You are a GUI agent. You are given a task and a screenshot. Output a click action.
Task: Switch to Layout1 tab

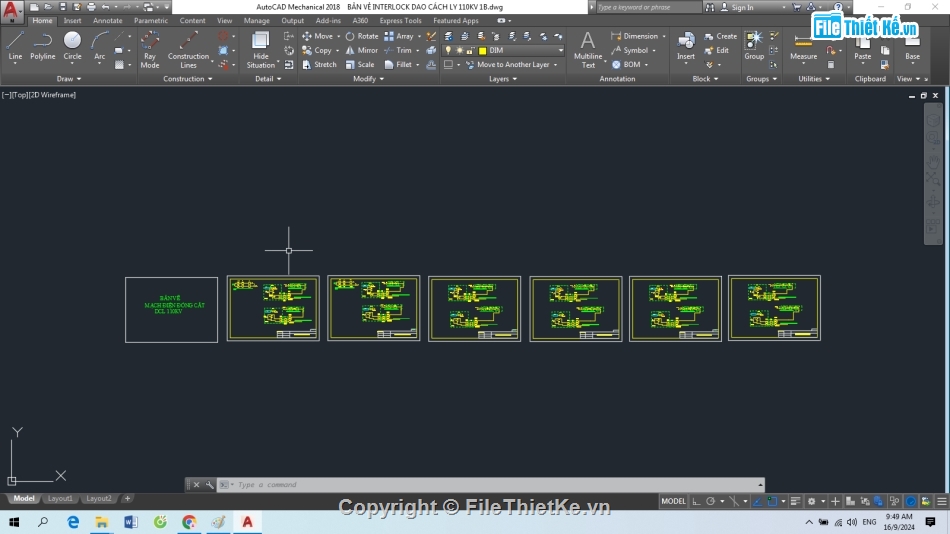tap(60, 498)
